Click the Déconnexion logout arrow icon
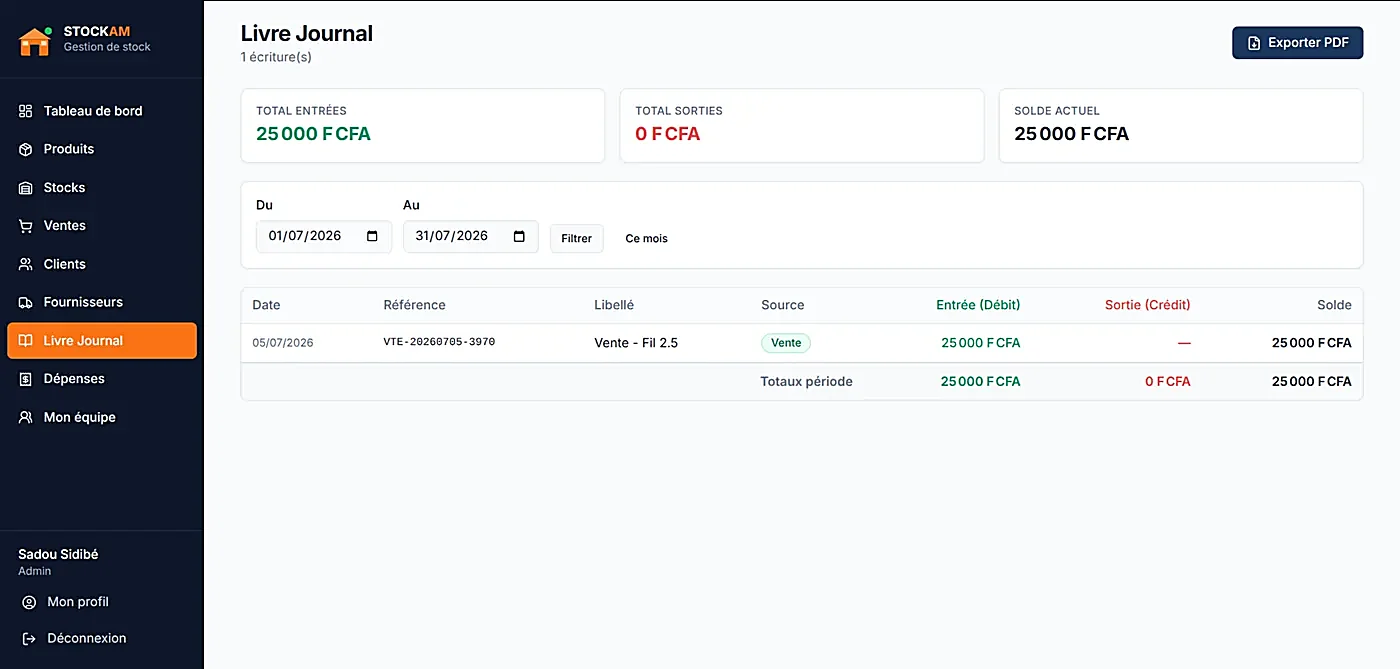The width and height of the screenshot is (1400, 669). coord(30,638)
